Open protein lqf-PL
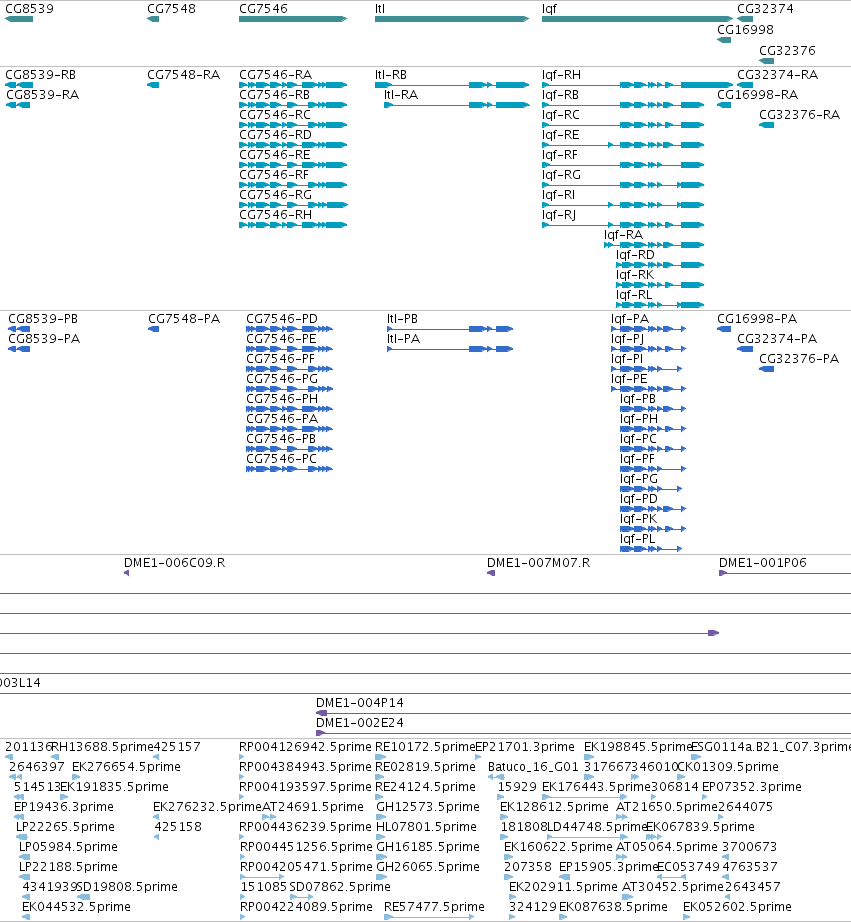The image size is (851, 922). tap(638, 539)
